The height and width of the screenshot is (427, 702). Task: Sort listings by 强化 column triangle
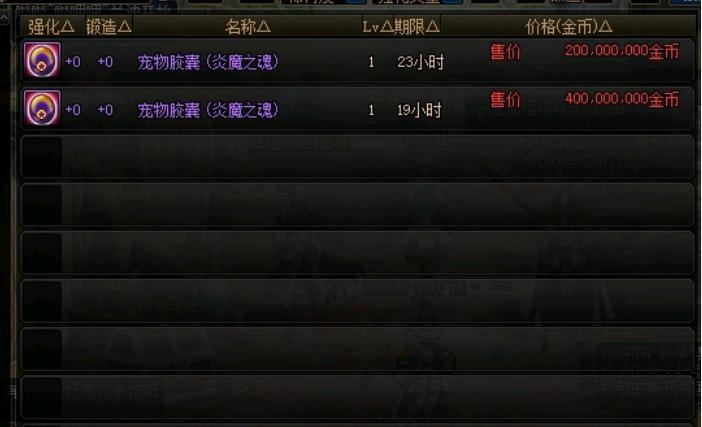[x=68, y=27]
